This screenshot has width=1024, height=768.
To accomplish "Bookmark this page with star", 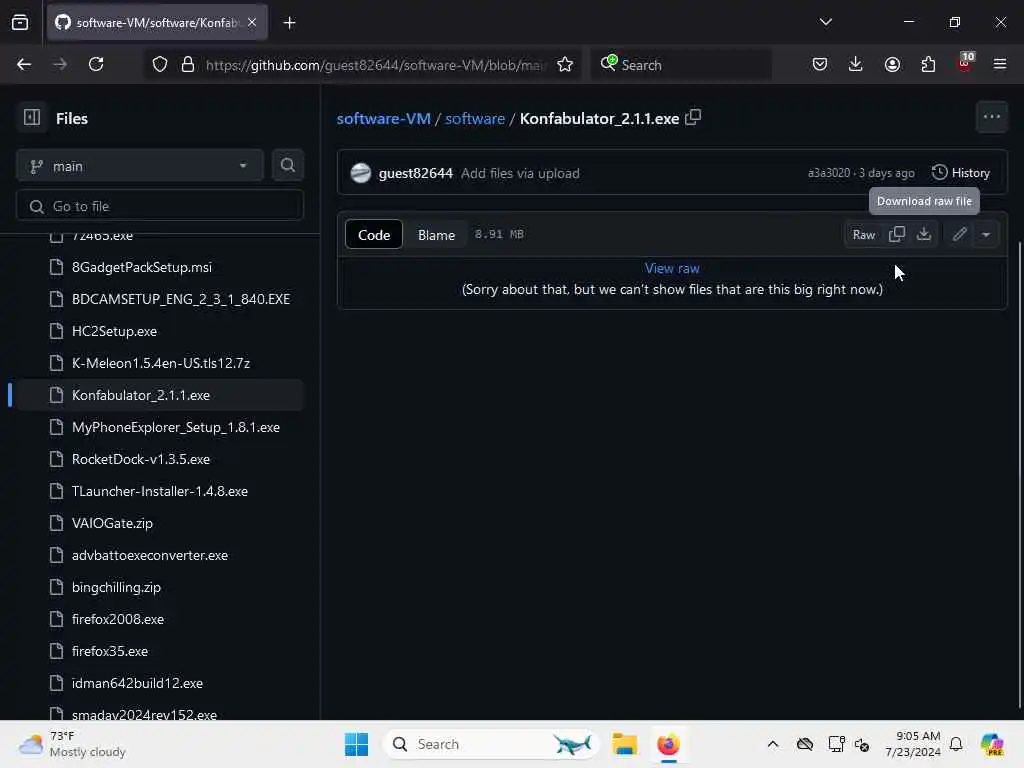I will tap(565, 65).
